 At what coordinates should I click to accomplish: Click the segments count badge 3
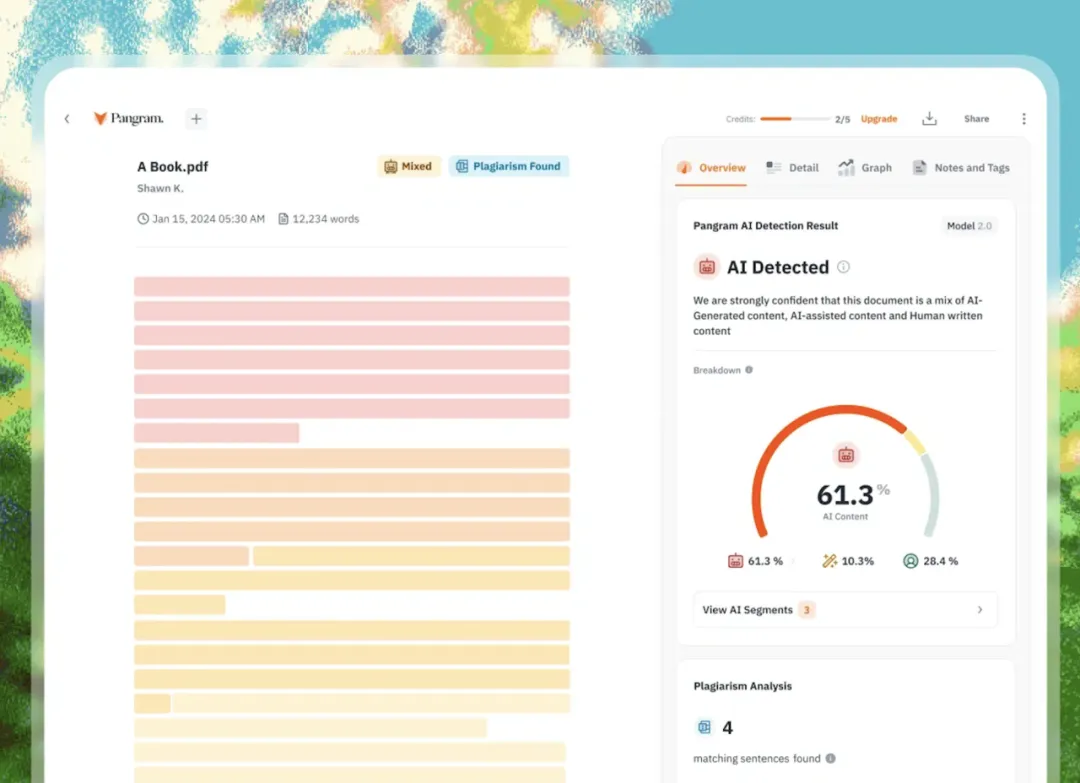coord(807,609)
